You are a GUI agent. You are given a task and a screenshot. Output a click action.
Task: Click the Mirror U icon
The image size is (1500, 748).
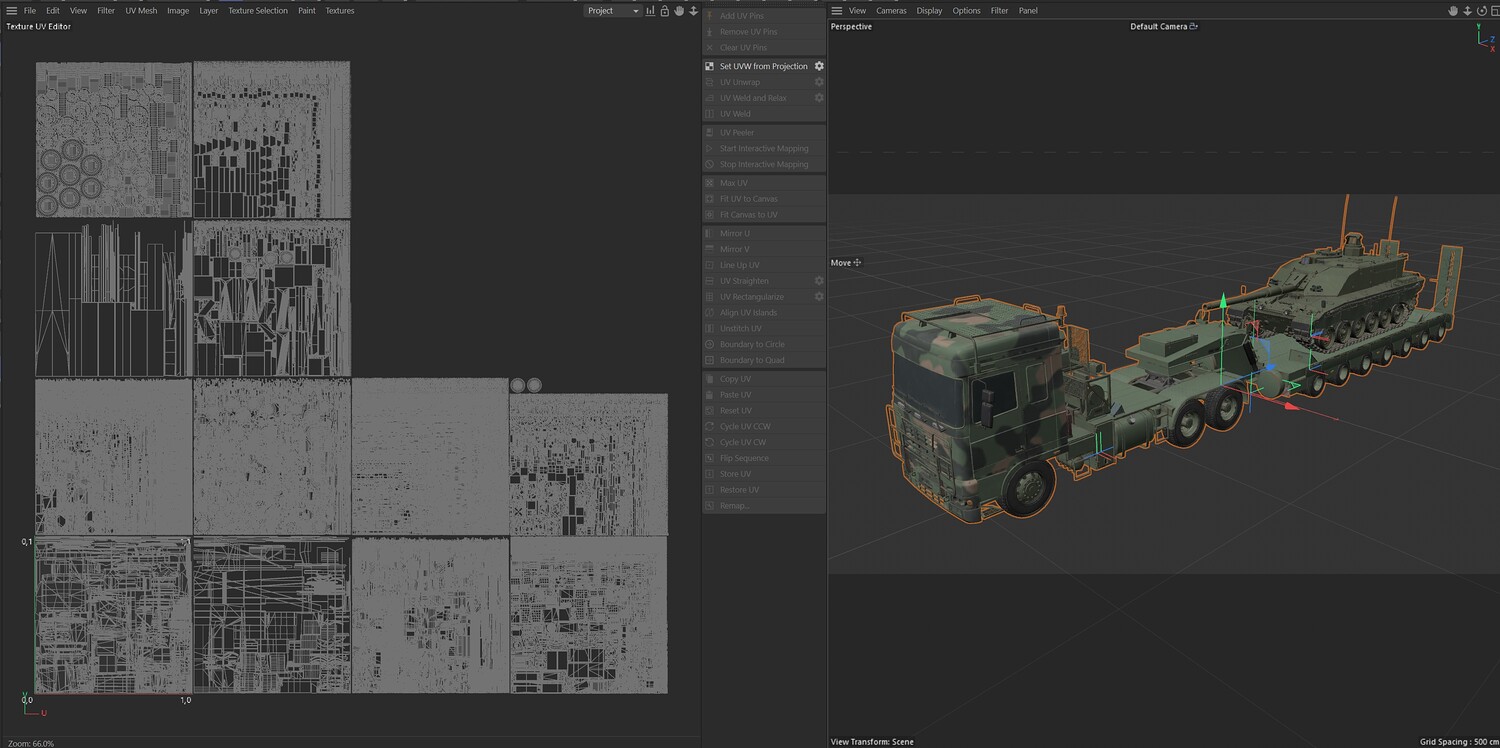[710, 234]
